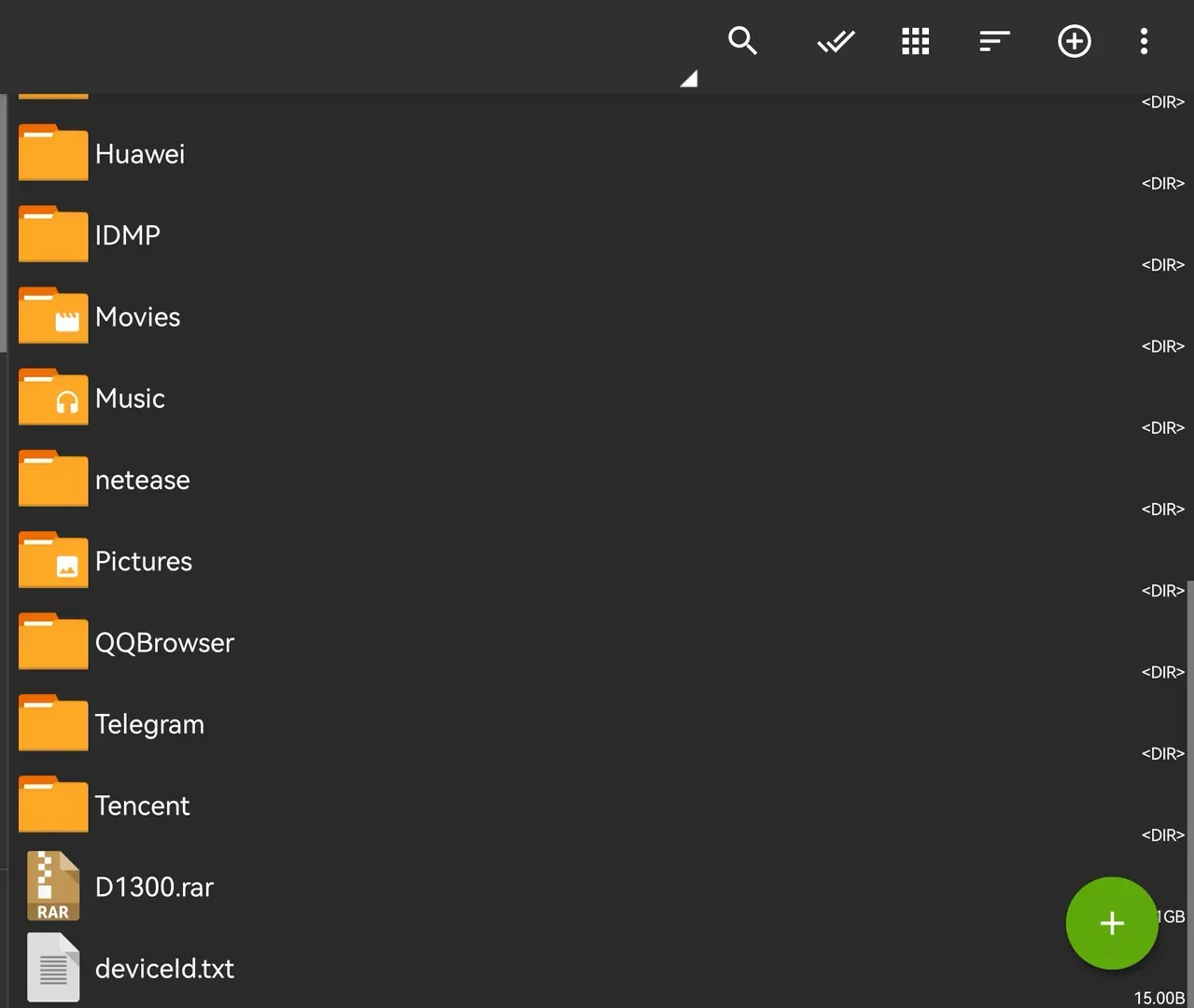Image resolution: width=1194 pixels, height=1008 pixels.
Task: Open the Huawei folder
Action: (x=597, y=153)
